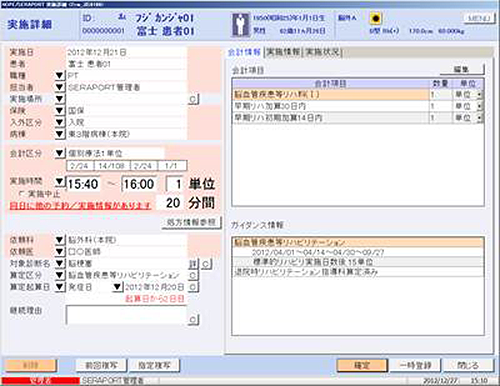Click the 処方情報参照 button
500x386 pixels.
[191, 222]
